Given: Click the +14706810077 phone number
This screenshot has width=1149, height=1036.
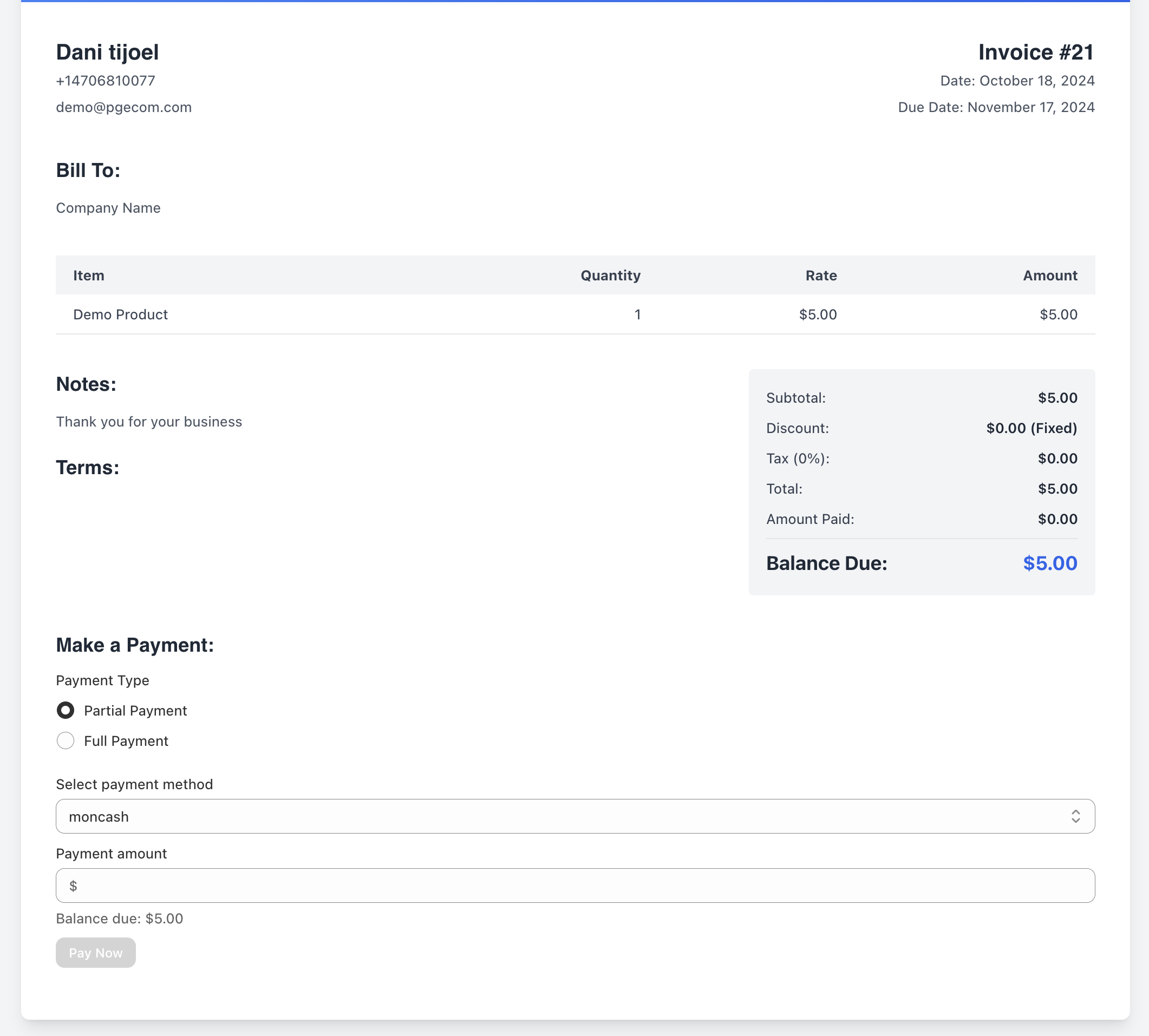Looking at the screenshot, I should tap(106, 81).
